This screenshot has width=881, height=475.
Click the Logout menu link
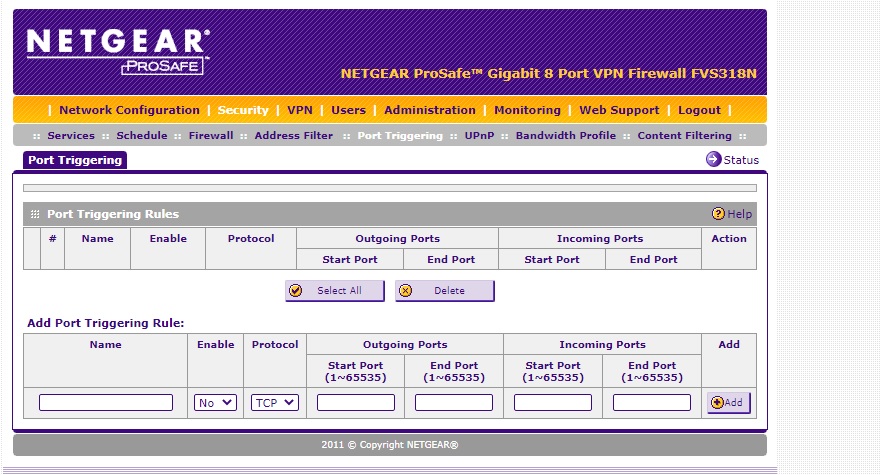699,110
